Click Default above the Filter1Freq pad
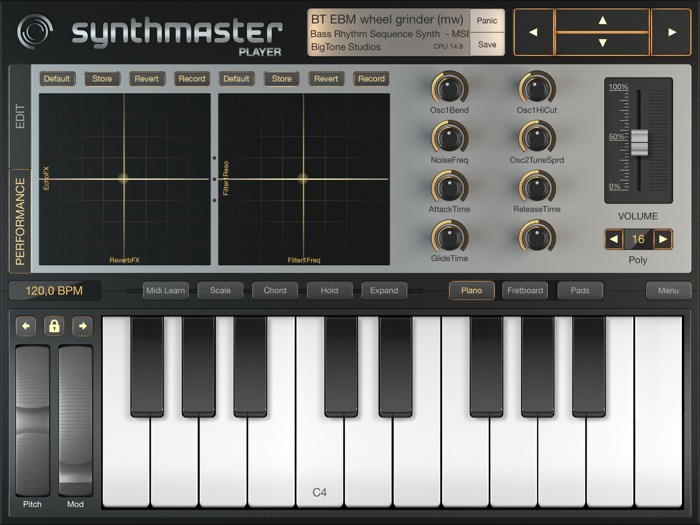Screen dimensions: 700x525 (x=236, y=79)
